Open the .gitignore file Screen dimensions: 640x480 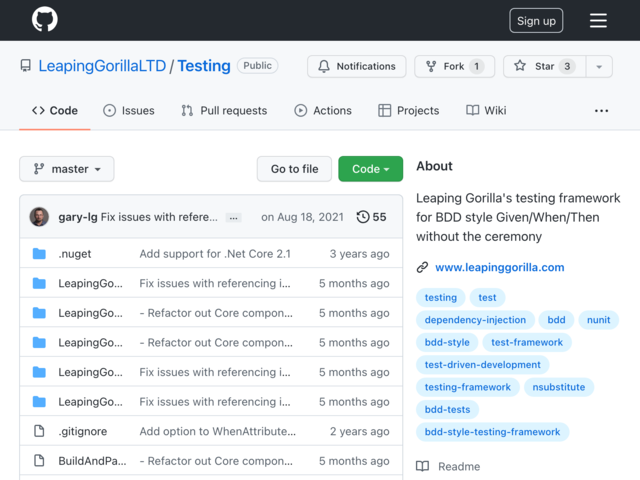pyautogui.click(x=82, y=431)
